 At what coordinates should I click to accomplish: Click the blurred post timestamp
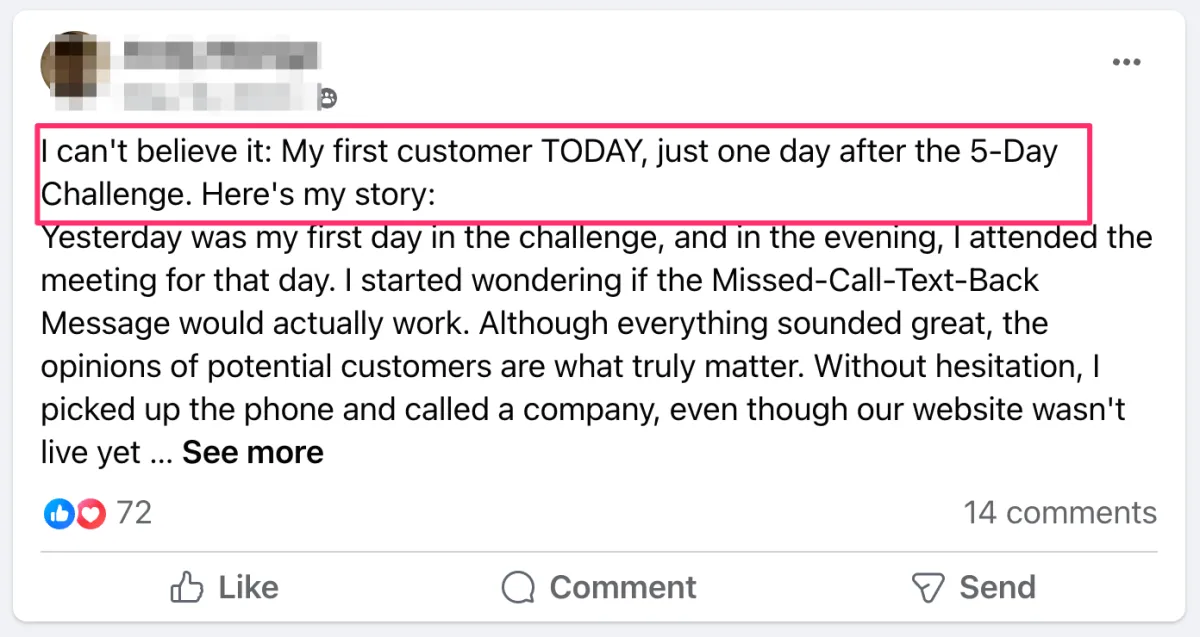coord(215,96)
